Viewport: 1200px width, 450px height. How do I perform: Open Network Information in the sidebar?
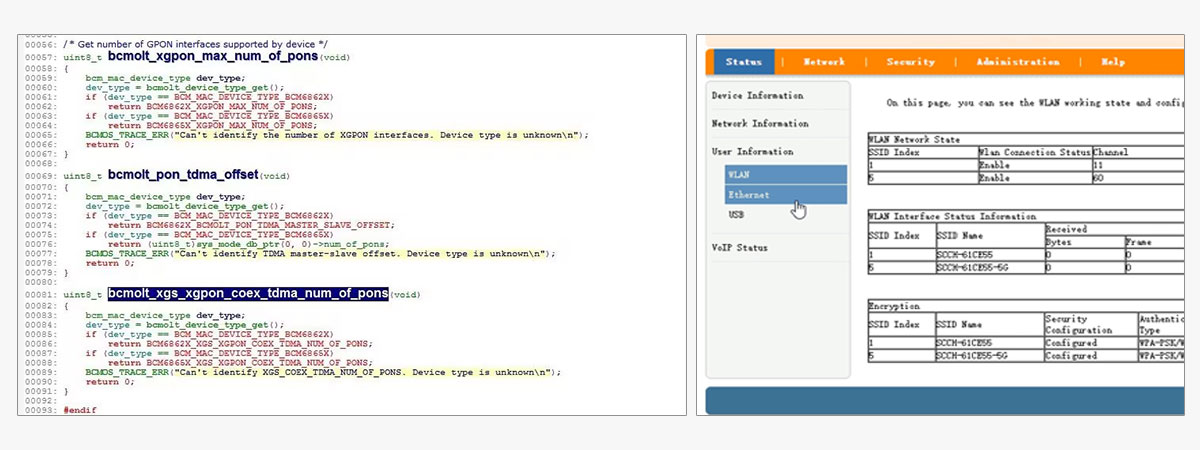[760, 124]
